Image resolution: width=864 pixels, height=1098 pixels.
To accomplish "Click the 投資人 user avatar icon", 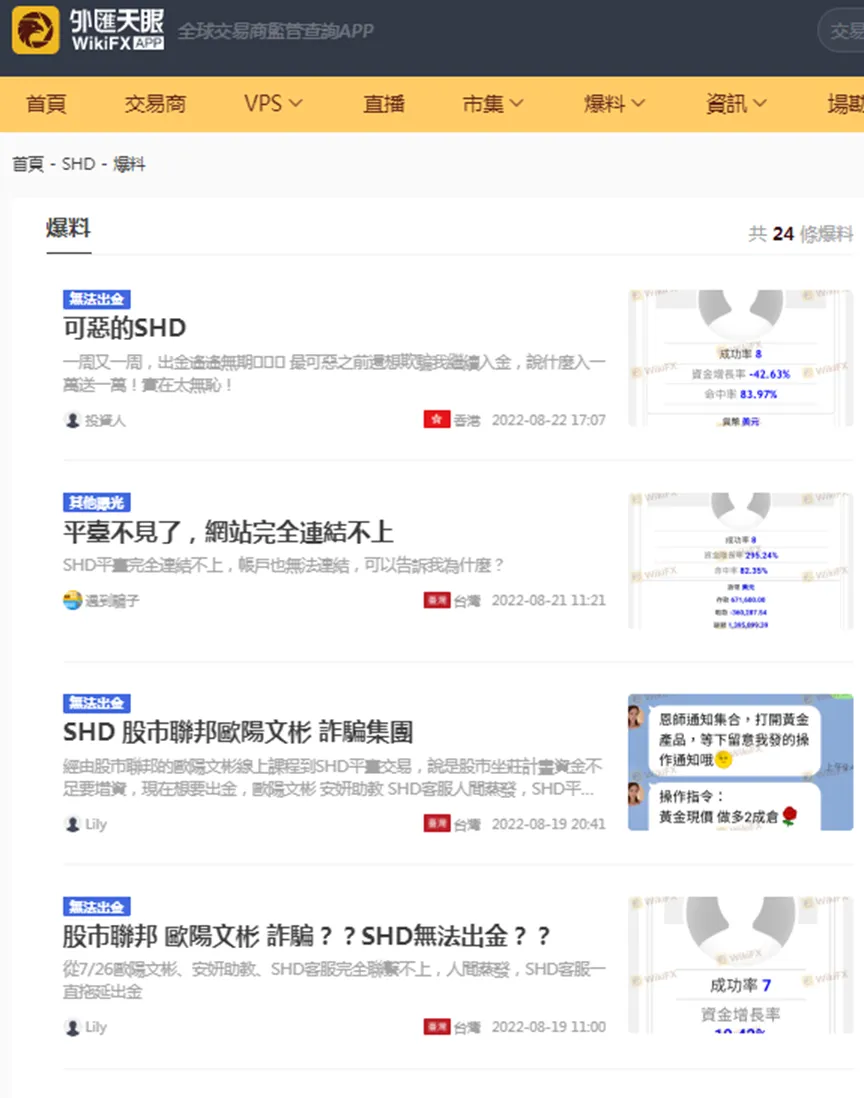I will [72, 420].
